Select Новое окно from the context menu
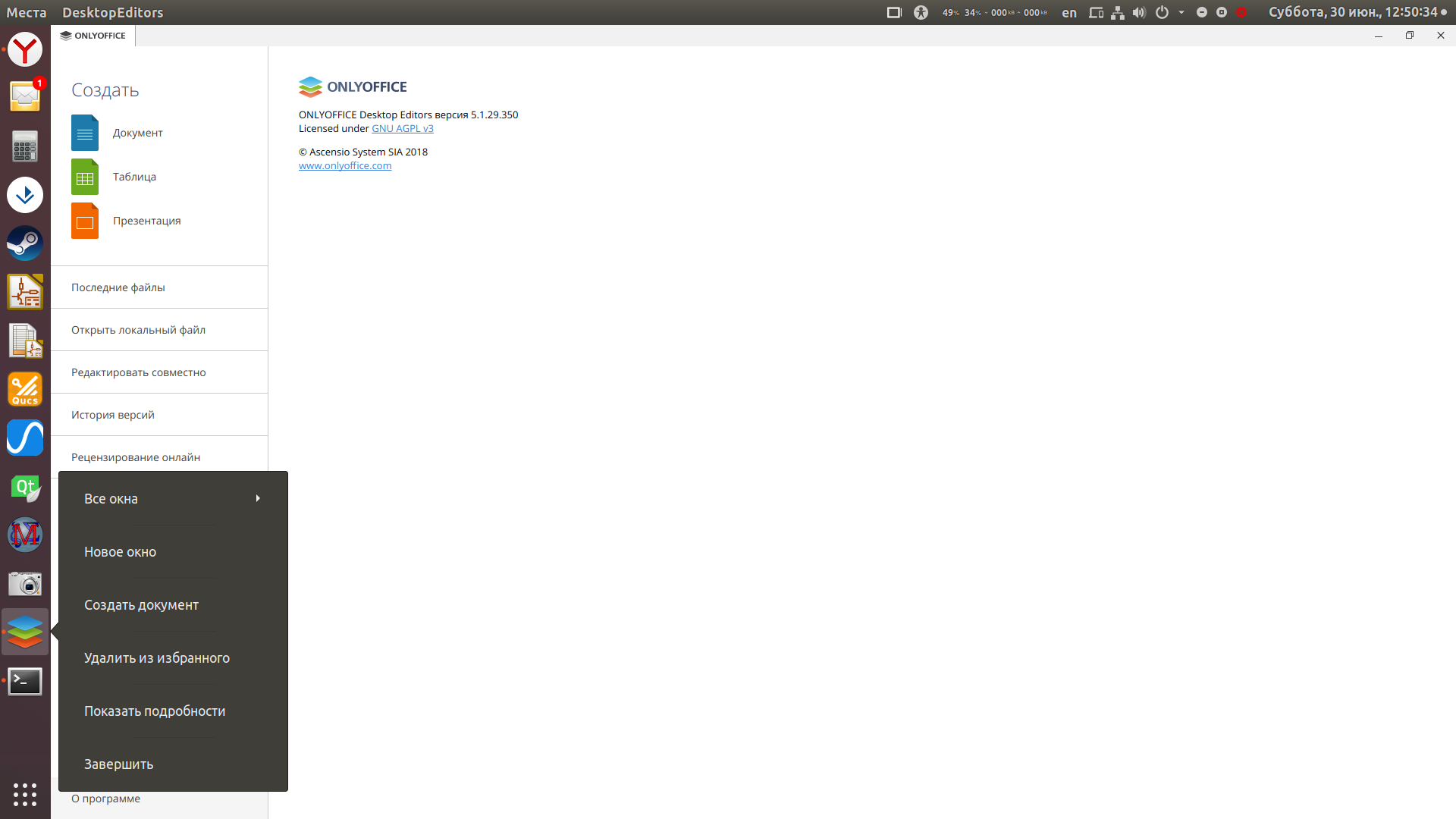This screenshot has width=1456, height=819. pyautogui.click(x=119, y=551)
